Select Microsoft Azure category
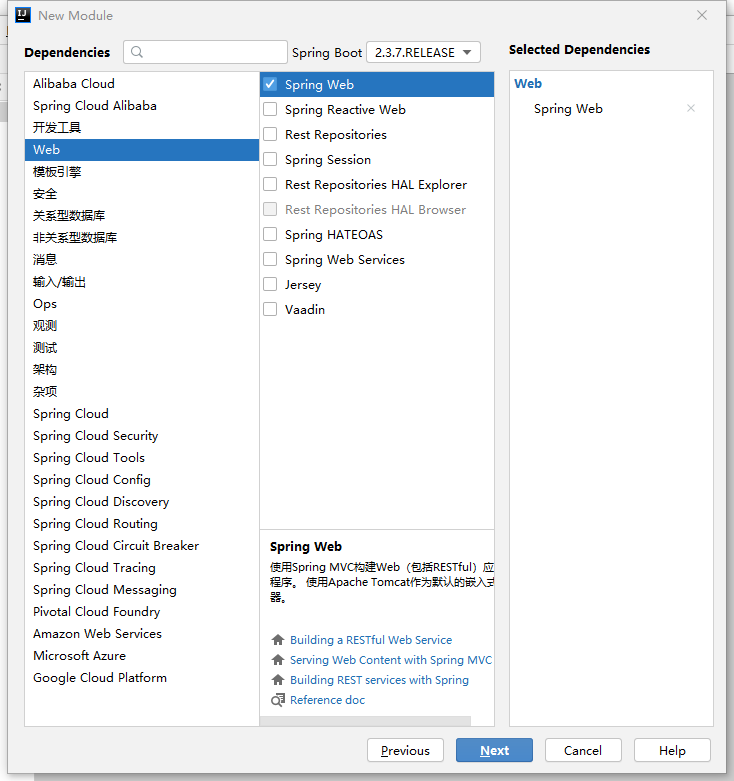Screen dimensions: 734x781 [142, 655]
